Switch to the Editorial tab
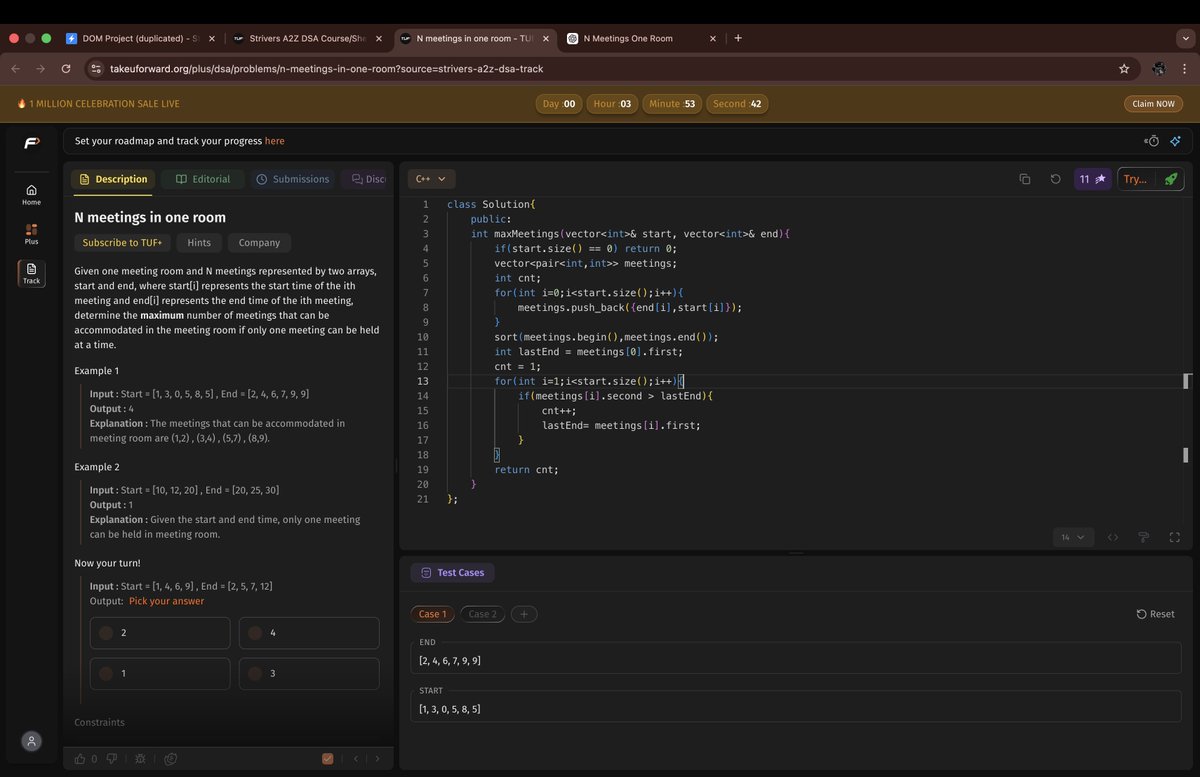This screenshot has height=777, width=1200. [x=203, y=179]
